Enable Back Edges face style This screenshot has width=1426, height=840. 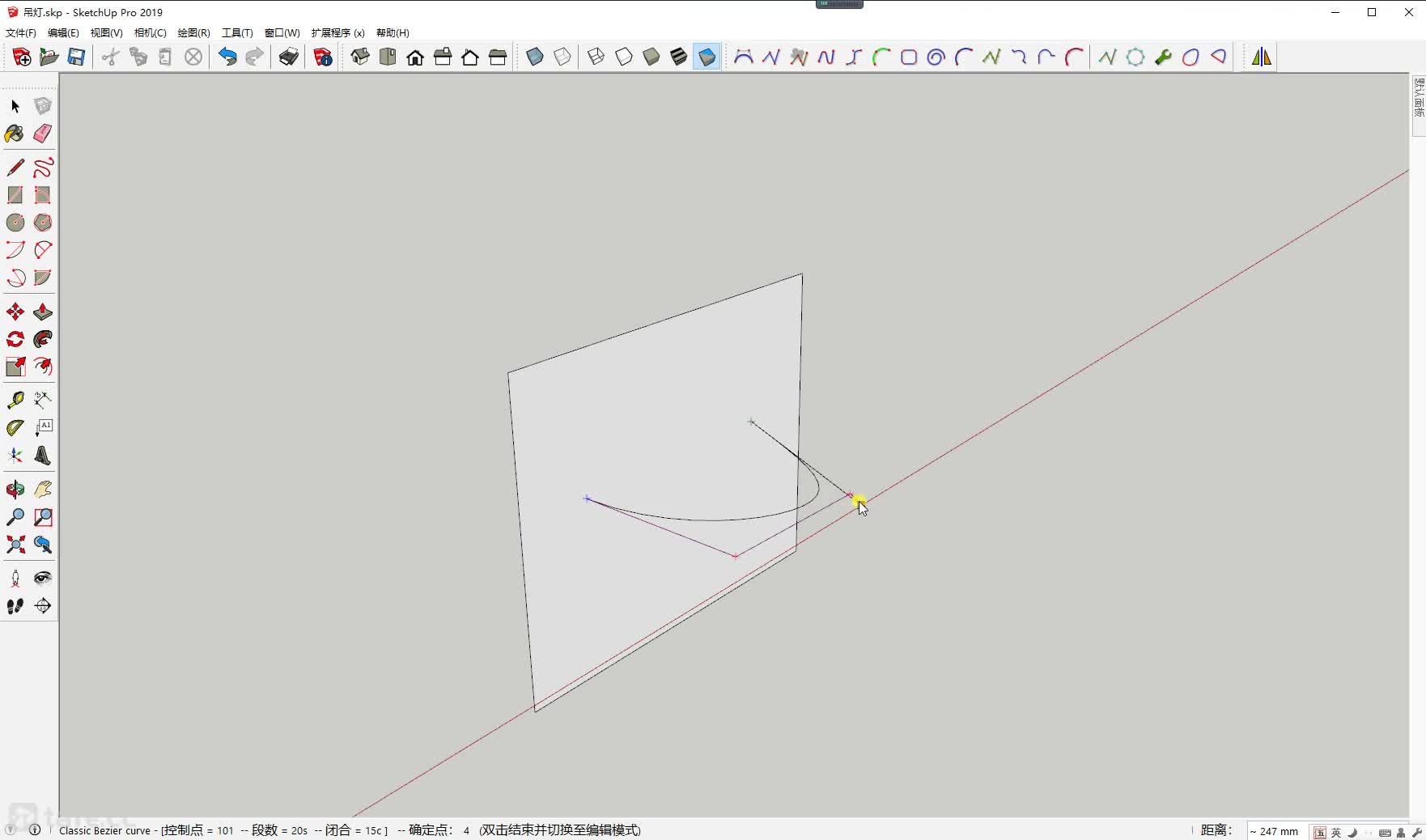click(562, 57)
